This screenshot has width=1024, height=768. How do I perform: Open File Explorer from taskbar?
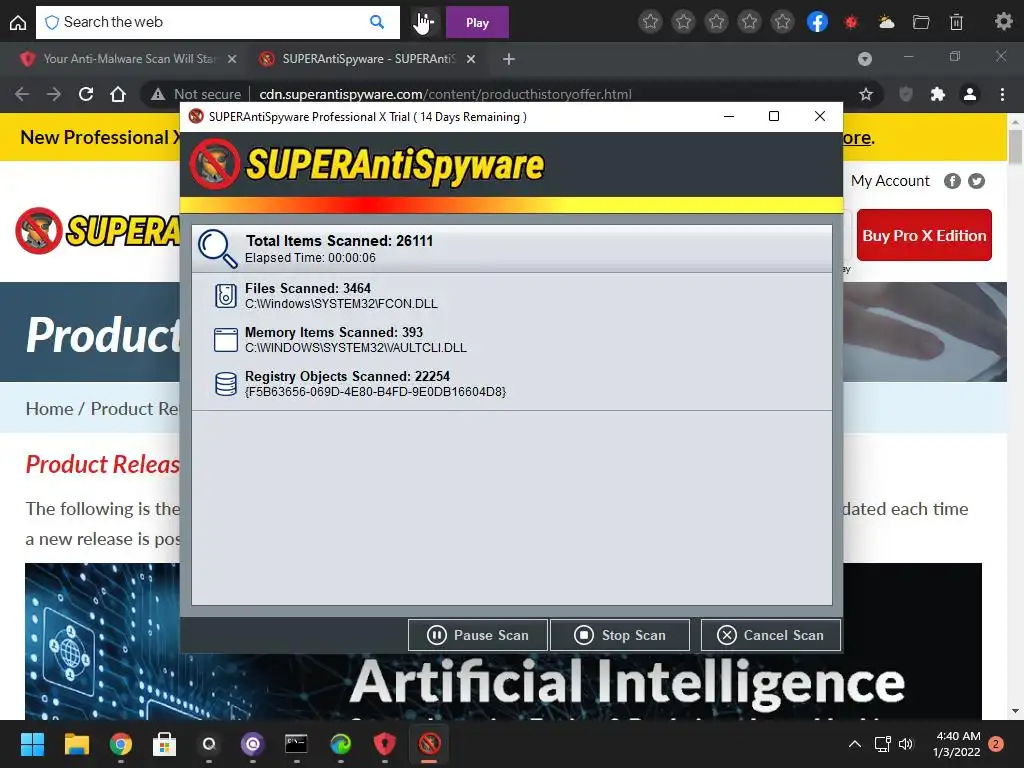click(x=76, y=744)
